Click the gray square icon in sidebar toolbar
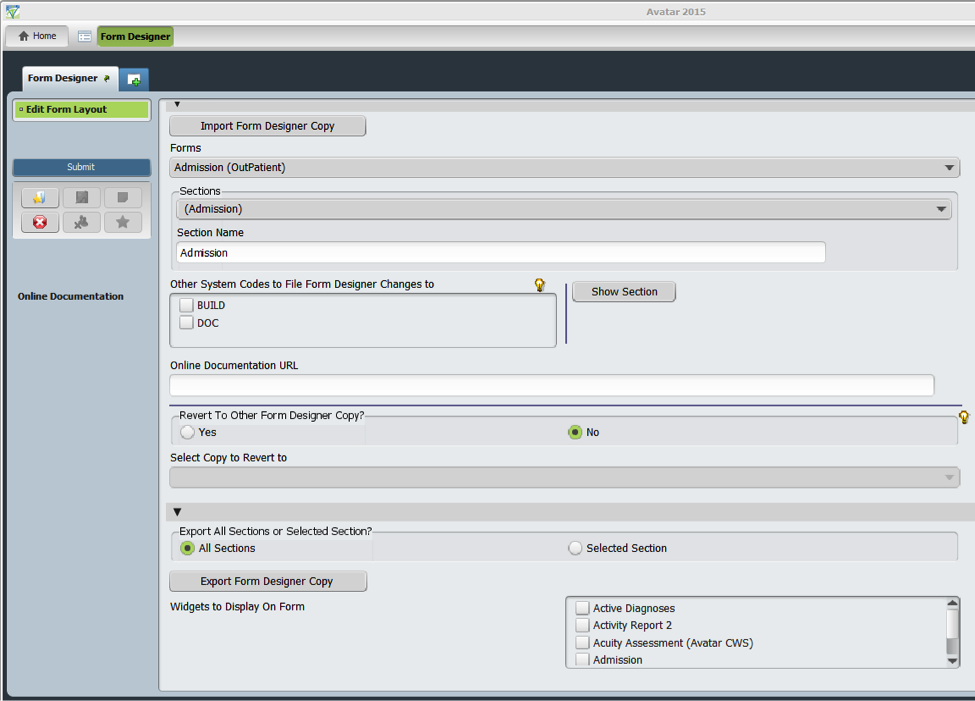Image resolution: width=975 pixels, height=701 pixels. (x=122, y=197)
